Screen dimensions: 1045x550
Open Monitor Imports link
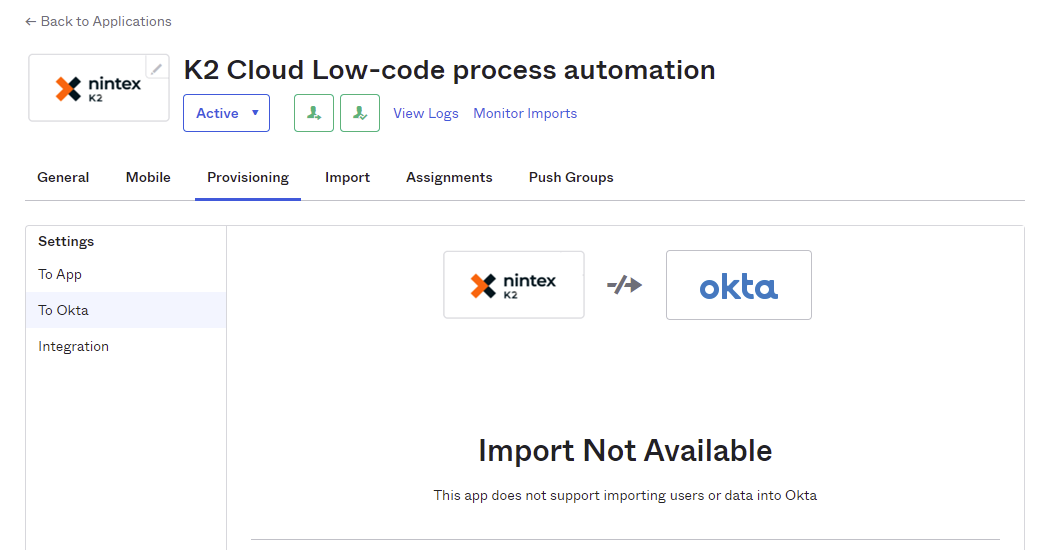coord(525,113)
